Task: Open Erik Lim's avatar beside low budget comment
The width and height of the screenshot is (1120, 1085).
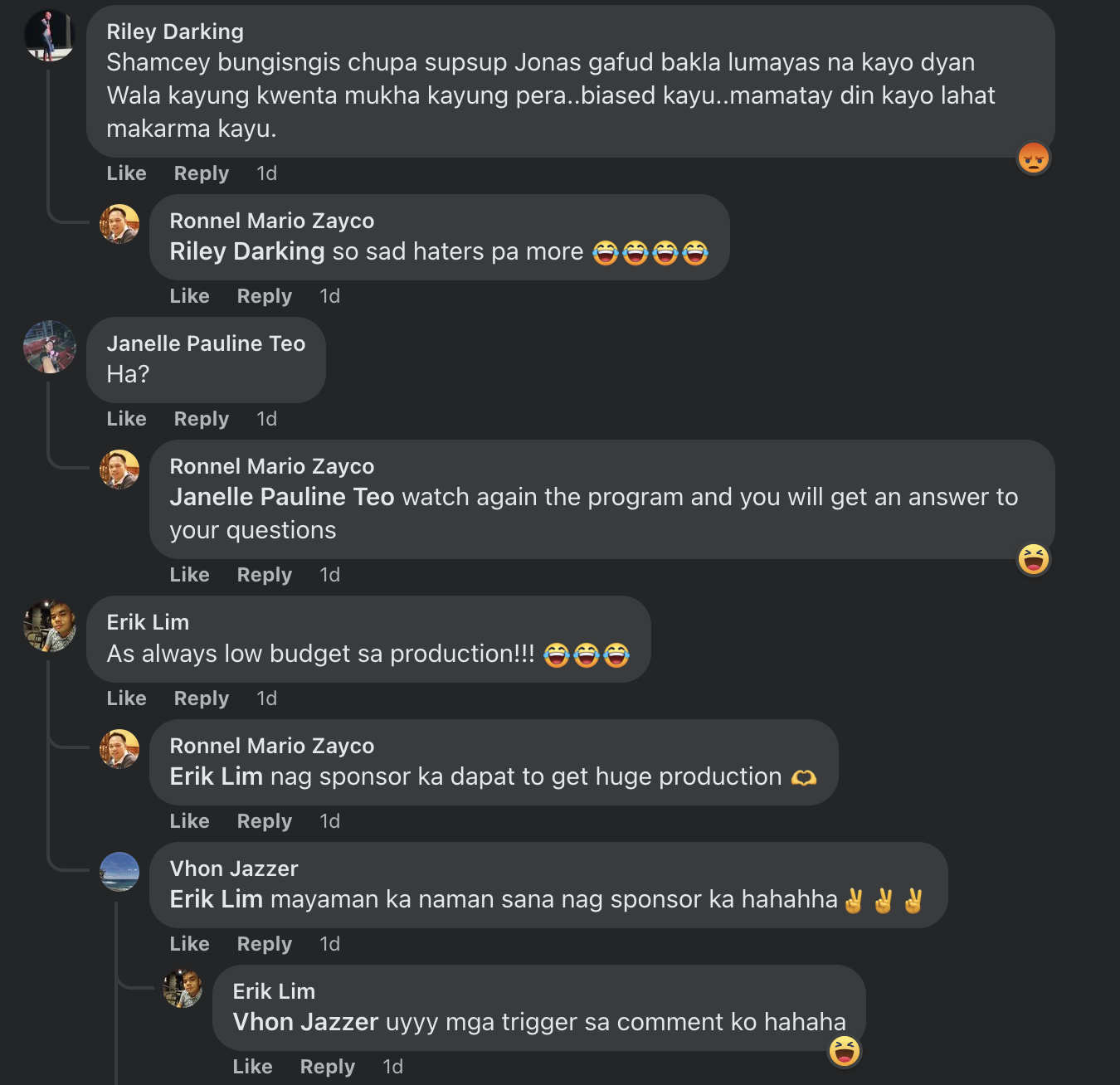Action: tap(50, 625)
